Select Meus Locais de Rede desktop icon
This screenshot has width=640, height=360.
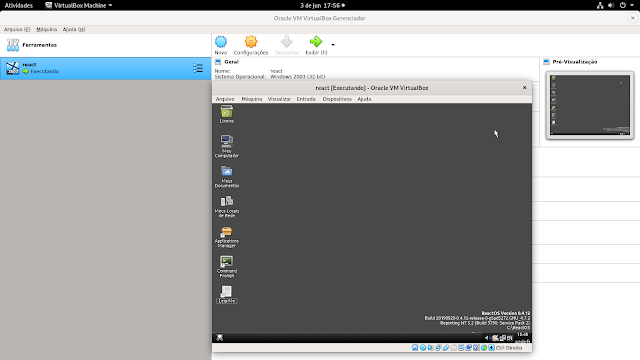[227, 207]
